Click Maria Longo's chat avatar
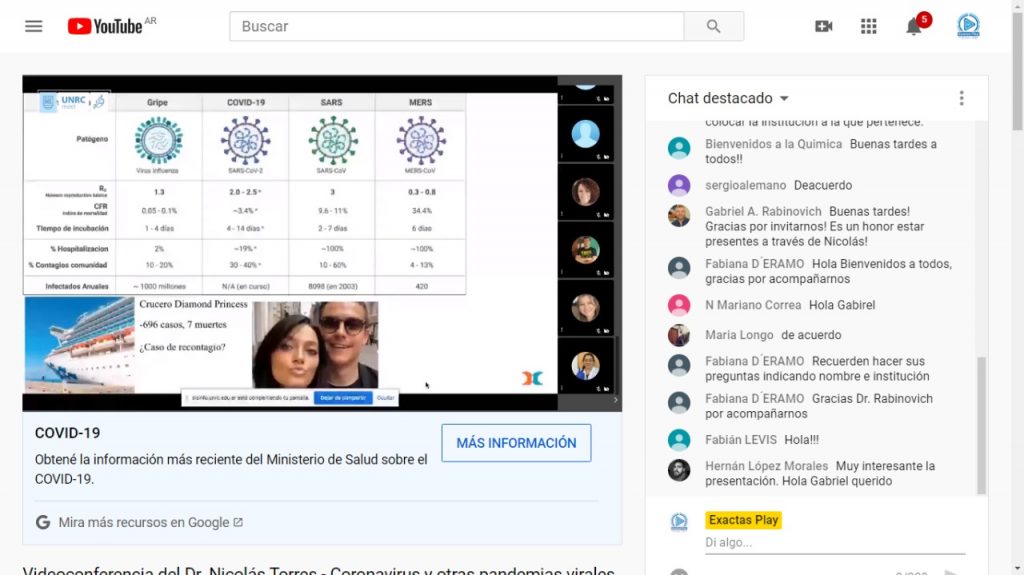The height and width of the screenshot is (575, 1024). click(x=679, y=335)
